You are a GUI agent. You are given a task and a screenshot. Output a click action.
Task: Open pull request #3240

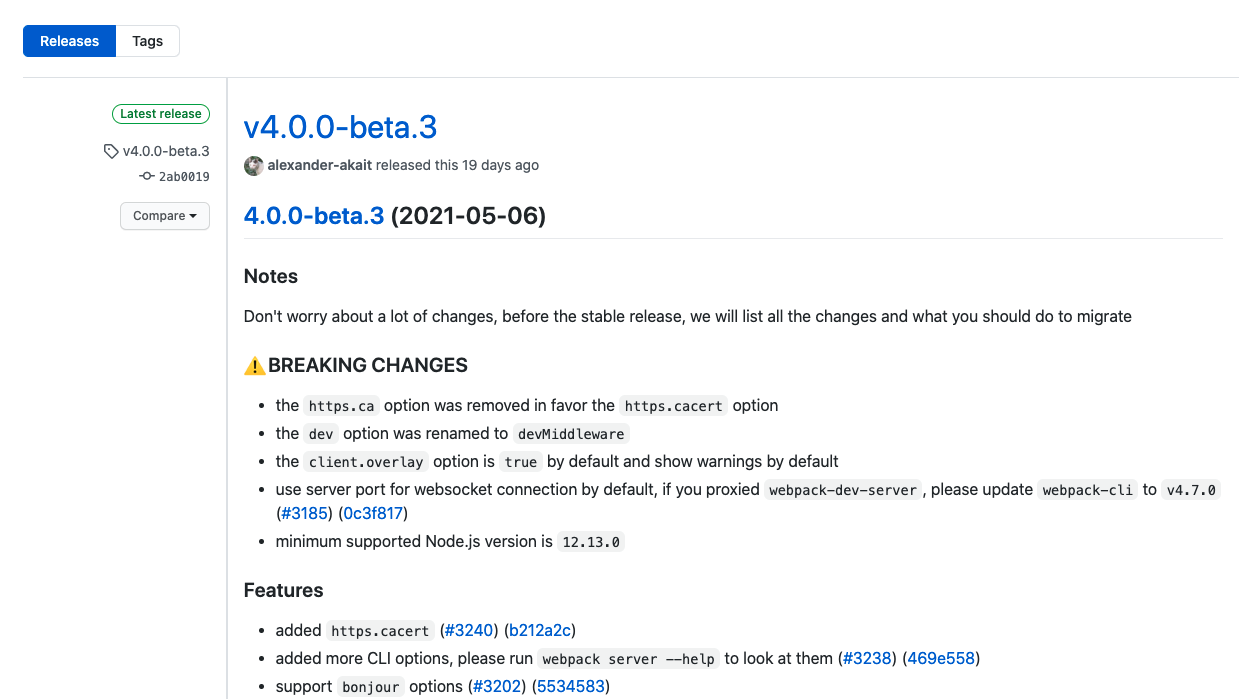pyautogui.click(x=468, y=630)
